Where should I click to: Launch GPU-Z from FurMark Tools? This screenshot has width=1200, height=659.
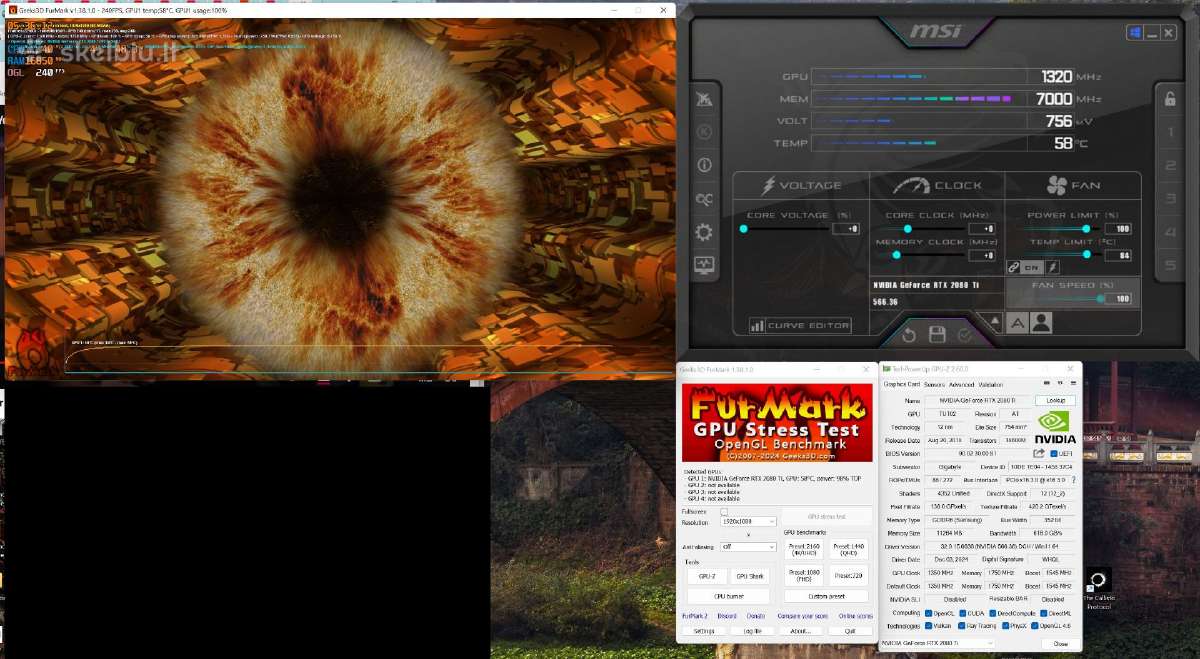pyautogui.click(x=707, y=576)
